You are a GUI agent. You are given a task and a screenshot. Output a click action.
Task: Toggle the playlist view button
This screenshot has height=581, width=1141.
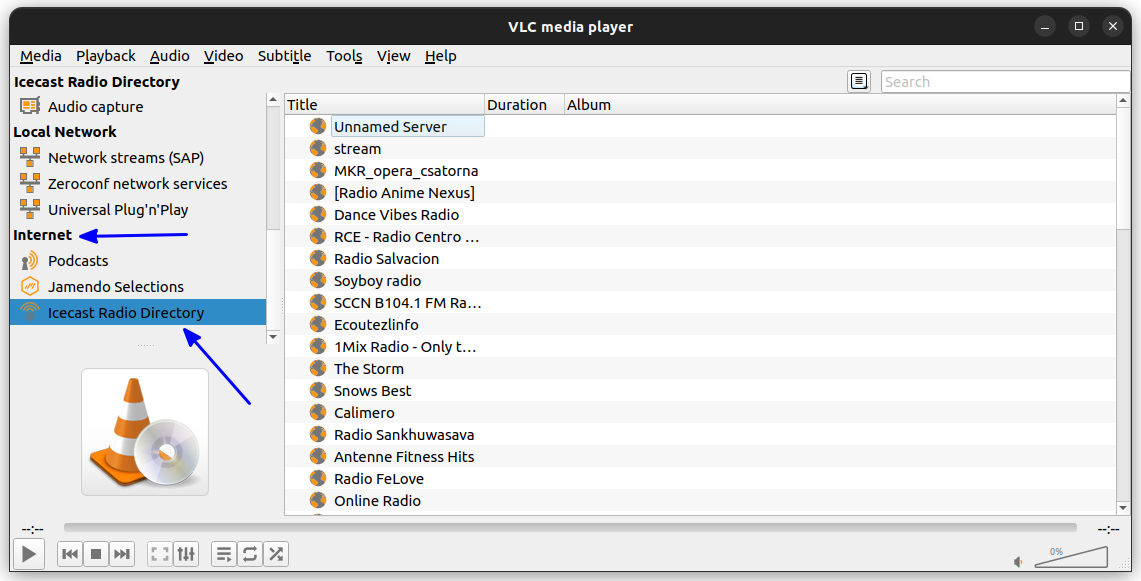[224, 553]
